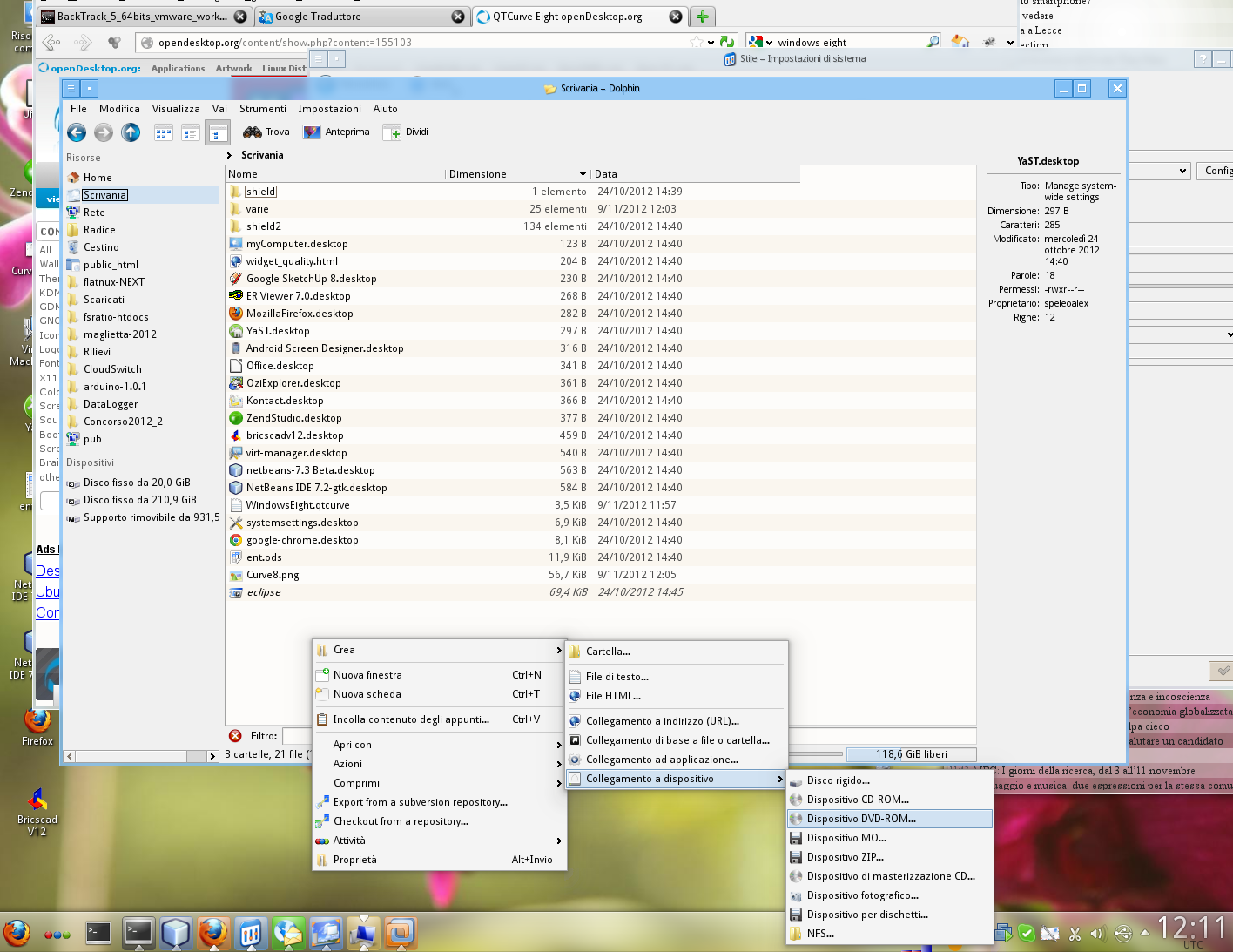Expand Azioni submenu

[x=440, y=764]
